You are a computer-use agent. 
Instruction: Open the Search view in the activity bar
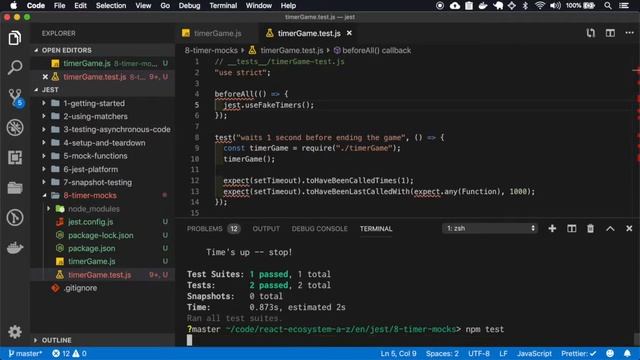pos(15,67)
